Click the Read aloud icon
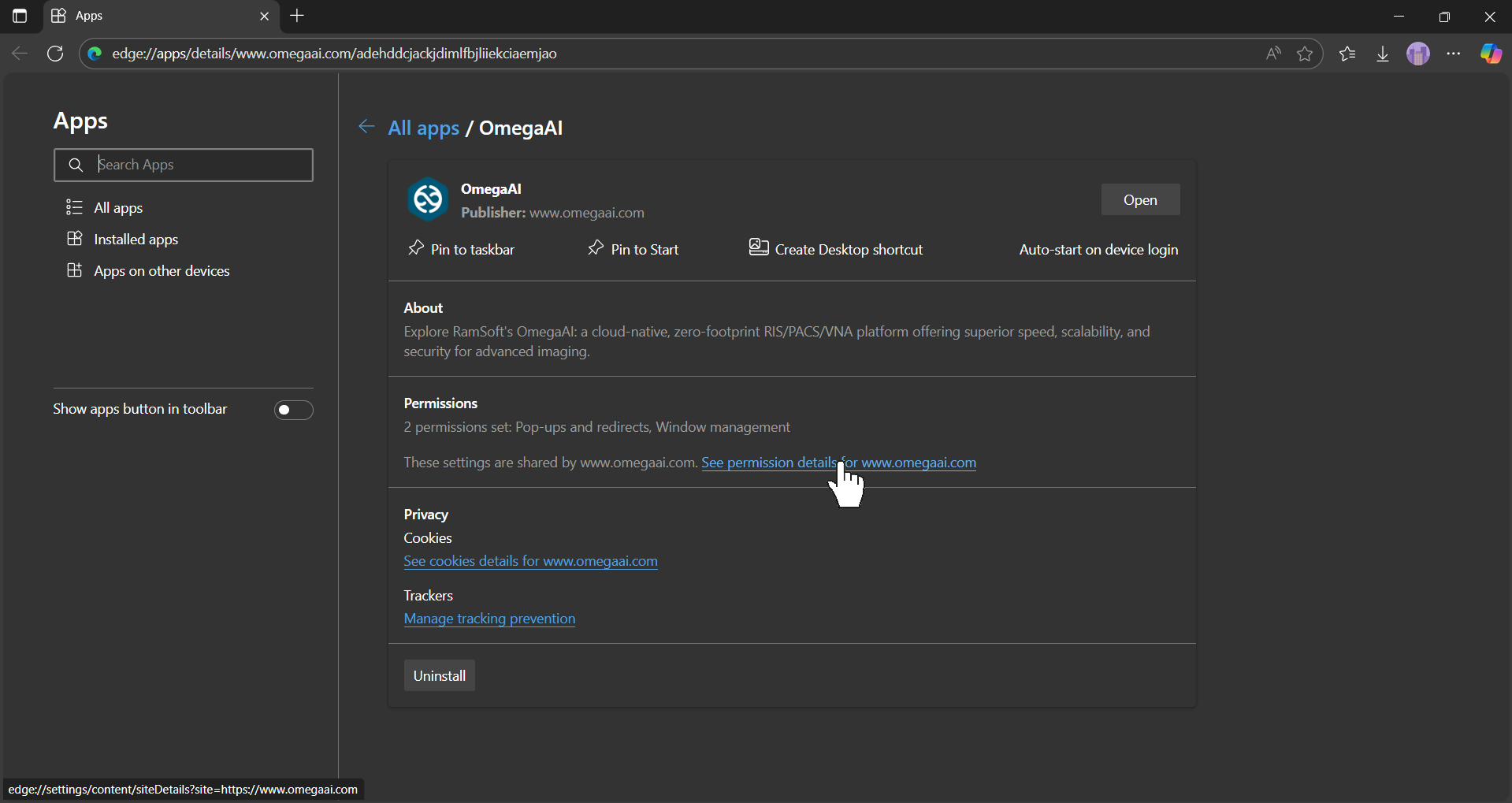This screenshot has height=803, width=1512. click(1273, 54)
